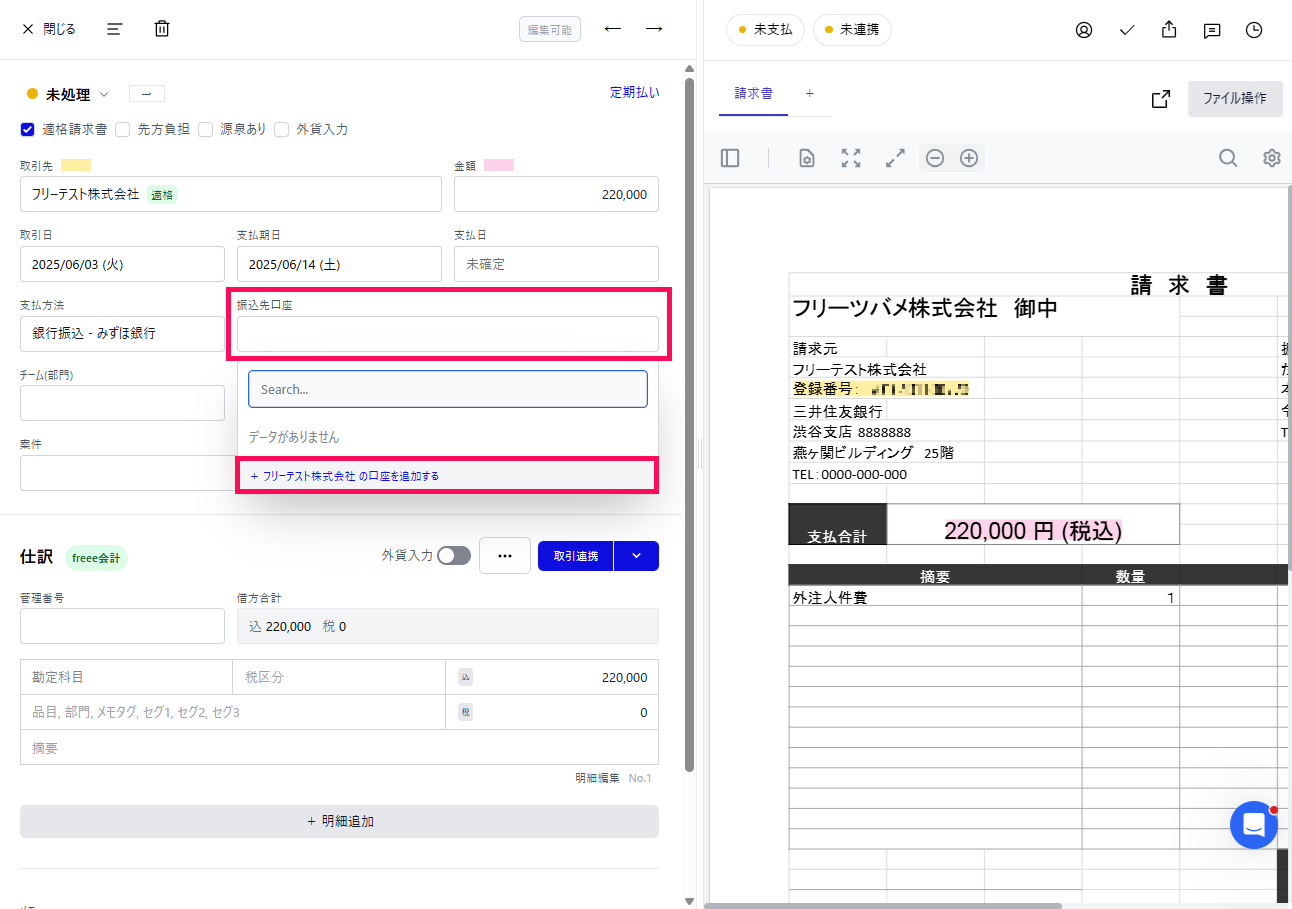Zoom in on the invoice with plus icon
This screenshot has height=909, width=1292.
[968, 157]
